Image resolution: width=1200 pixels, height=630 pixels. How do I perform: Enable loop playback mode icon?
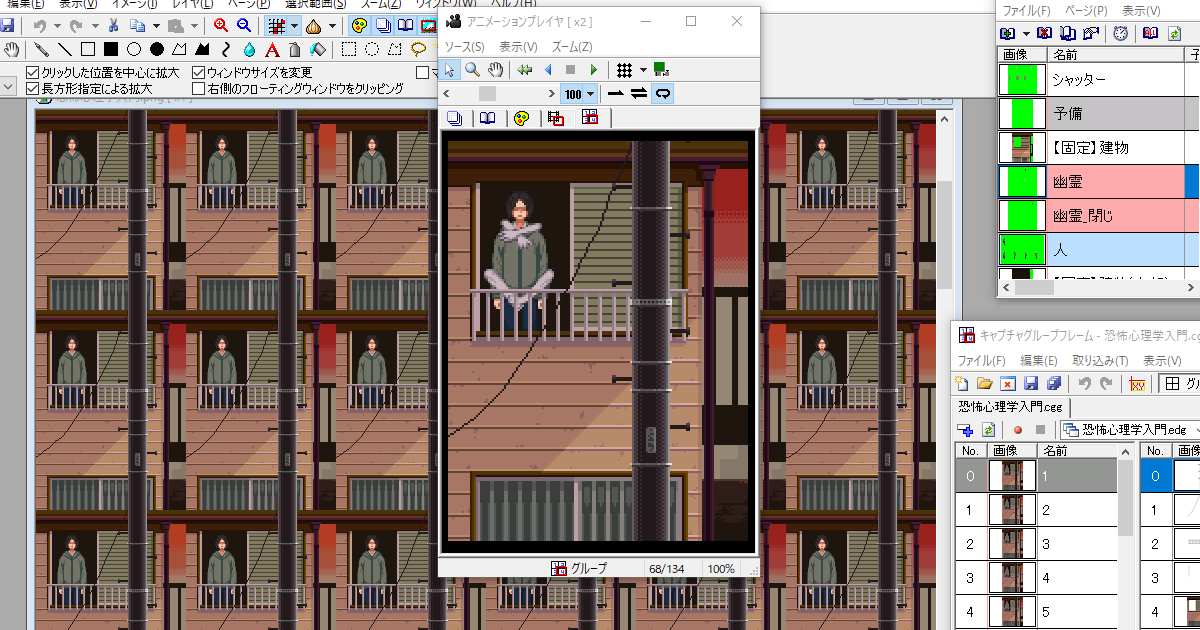pyautogui.click(x=662, y=93)
